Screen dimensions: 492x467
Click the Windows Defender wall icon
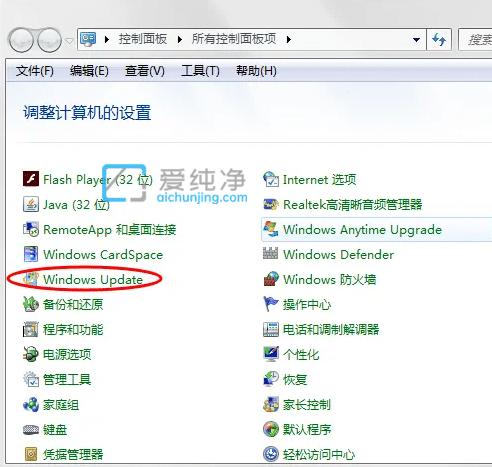tap(270, 253)
